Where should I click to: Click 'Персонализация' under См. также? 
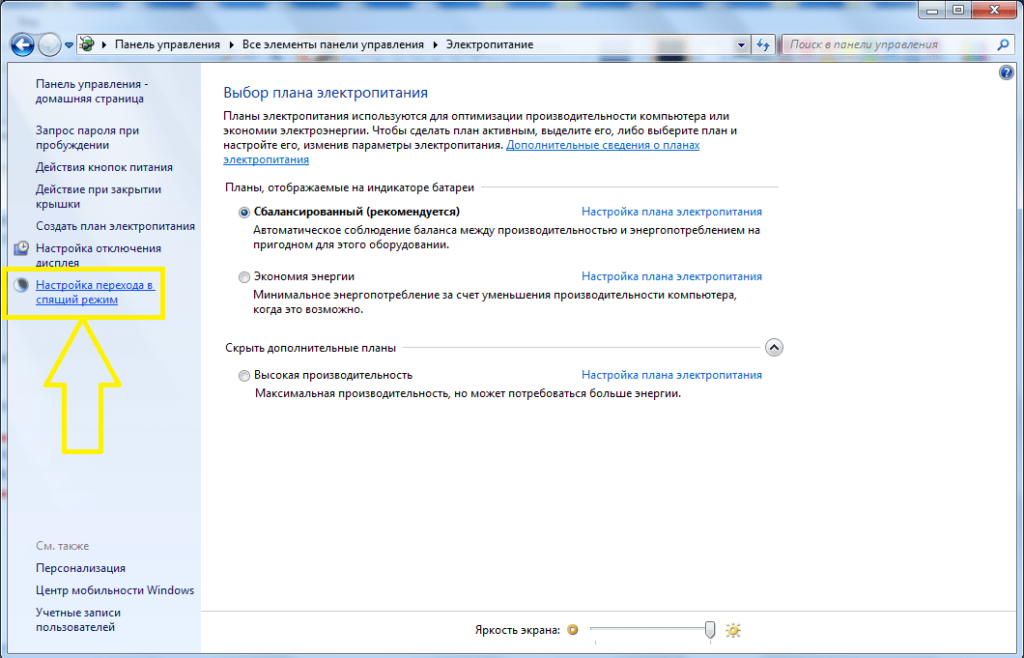(81, 568)
